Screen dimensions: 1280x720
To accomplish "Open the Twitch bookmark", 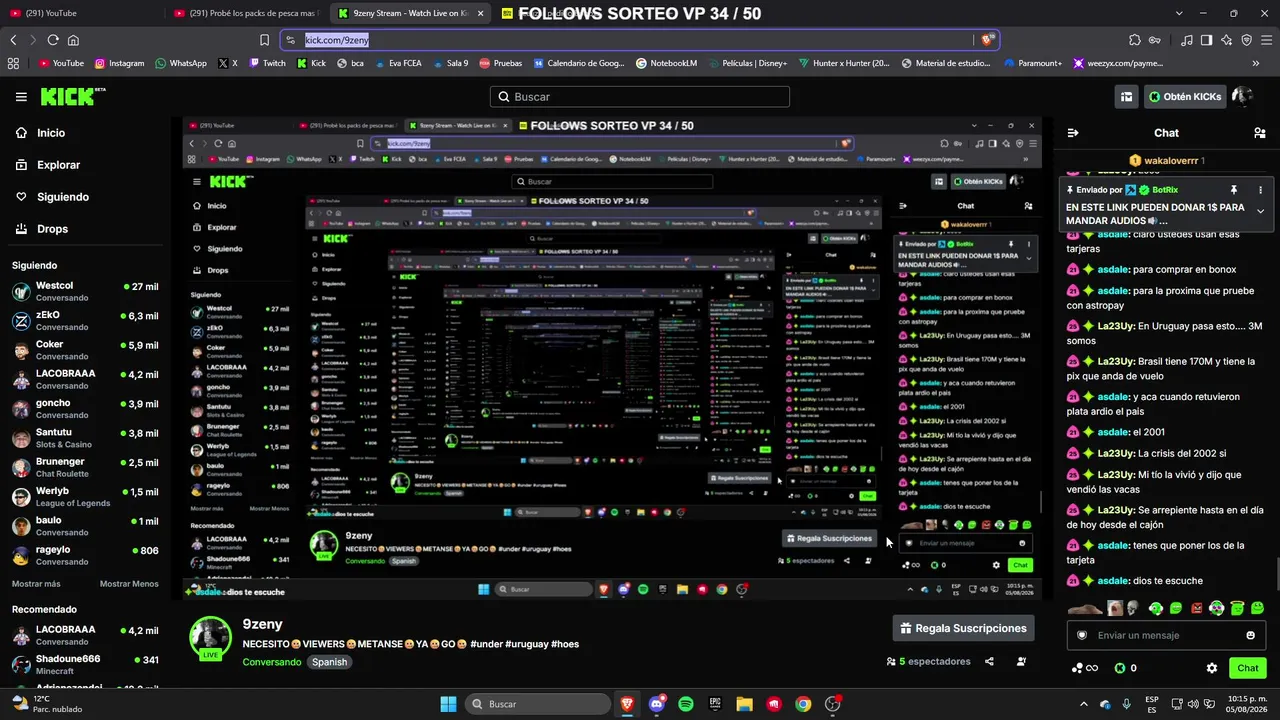I will (267, 63).
